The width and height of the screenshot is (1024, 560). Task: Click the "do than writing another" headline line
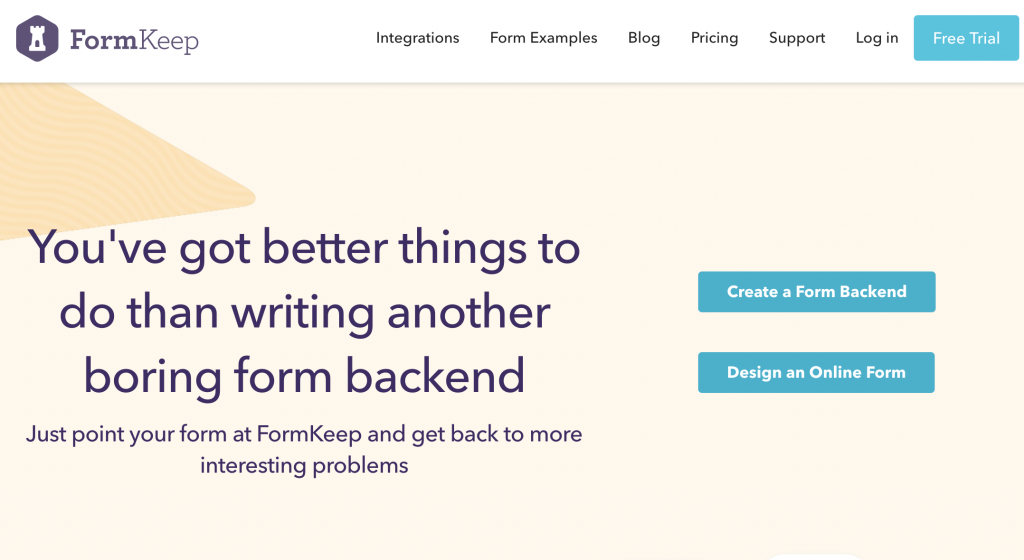point(304,312)
